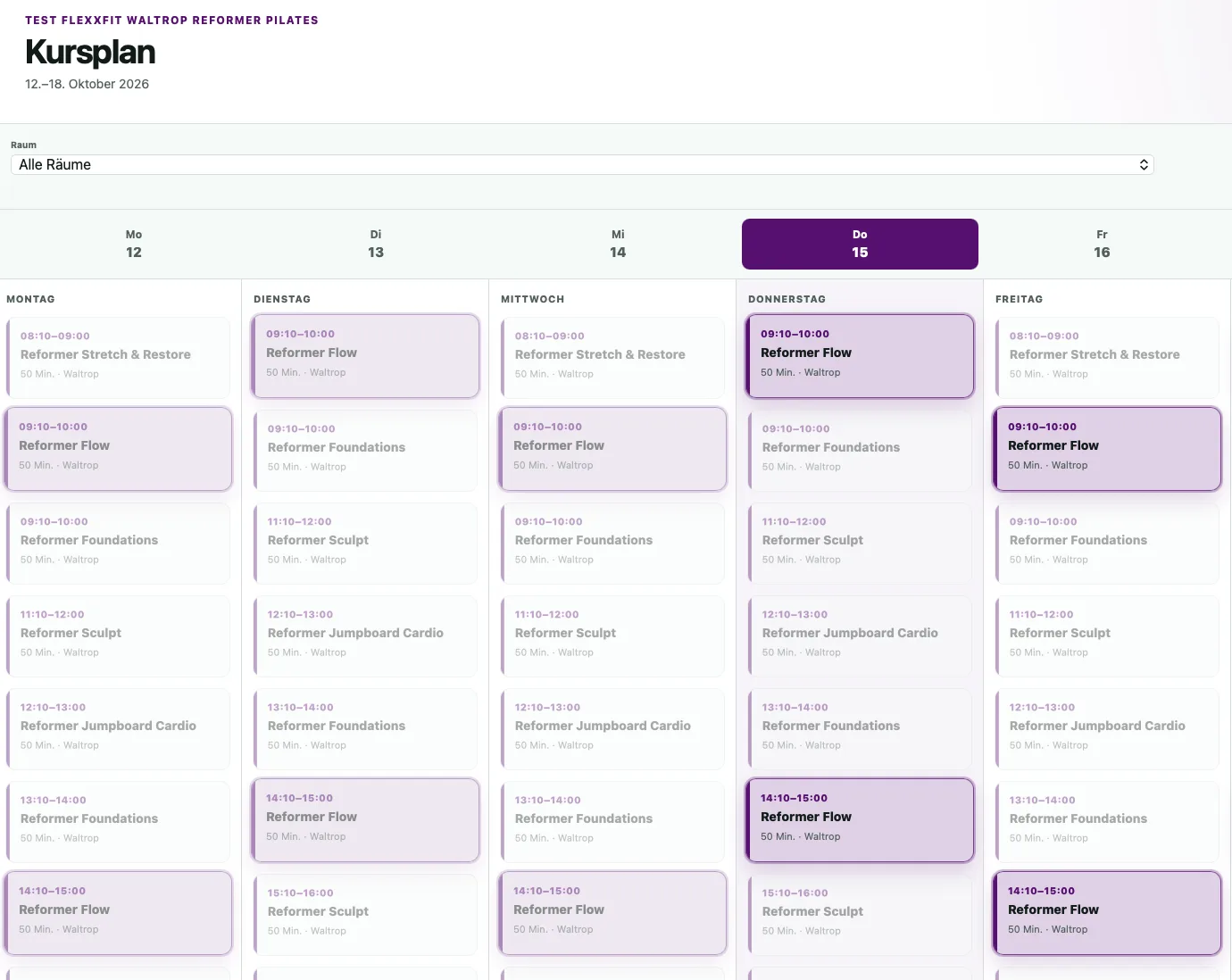
Task: Go to the Fr 16 day tab
Action: pyautogui.click(x=1102, y=244)
